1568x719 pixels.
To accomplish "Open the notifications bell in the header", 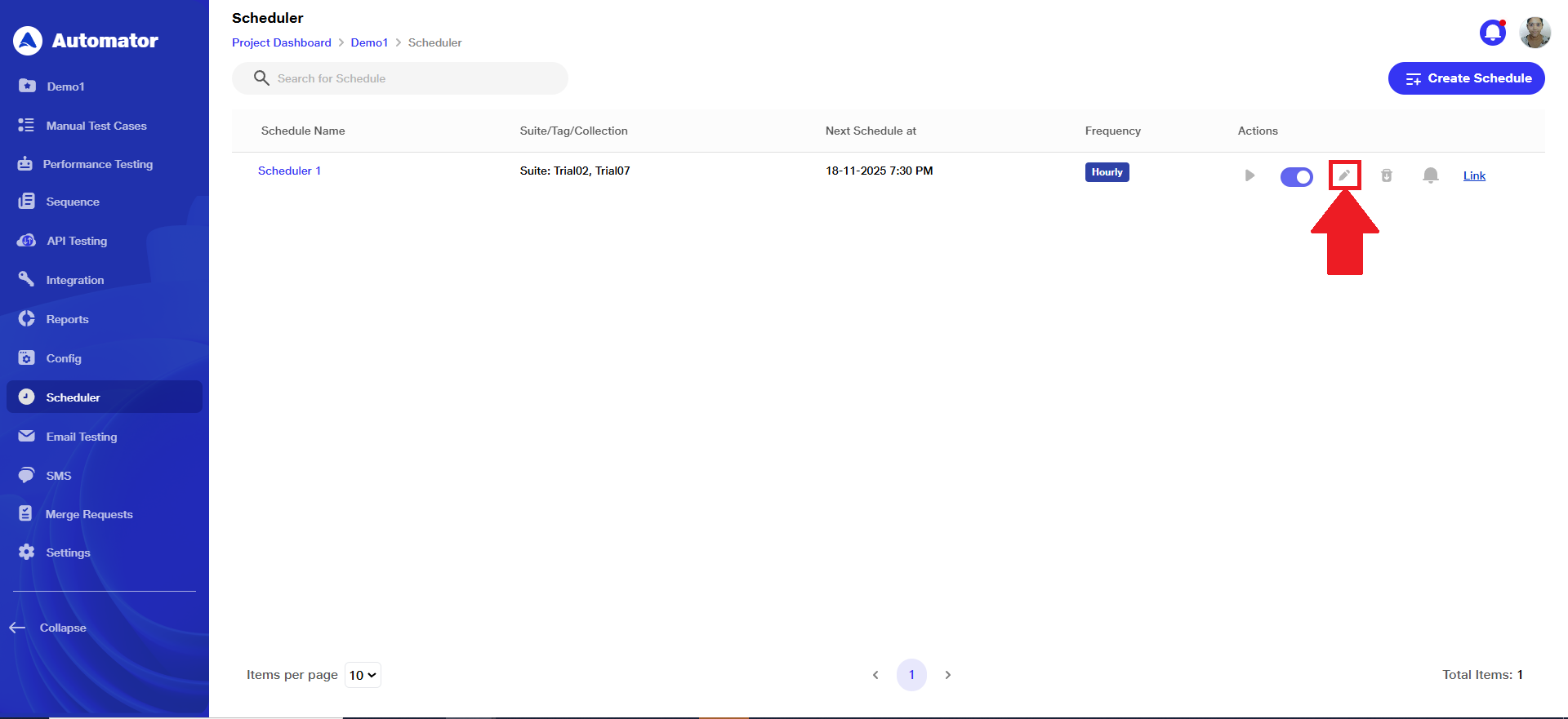I will 1492,33.
